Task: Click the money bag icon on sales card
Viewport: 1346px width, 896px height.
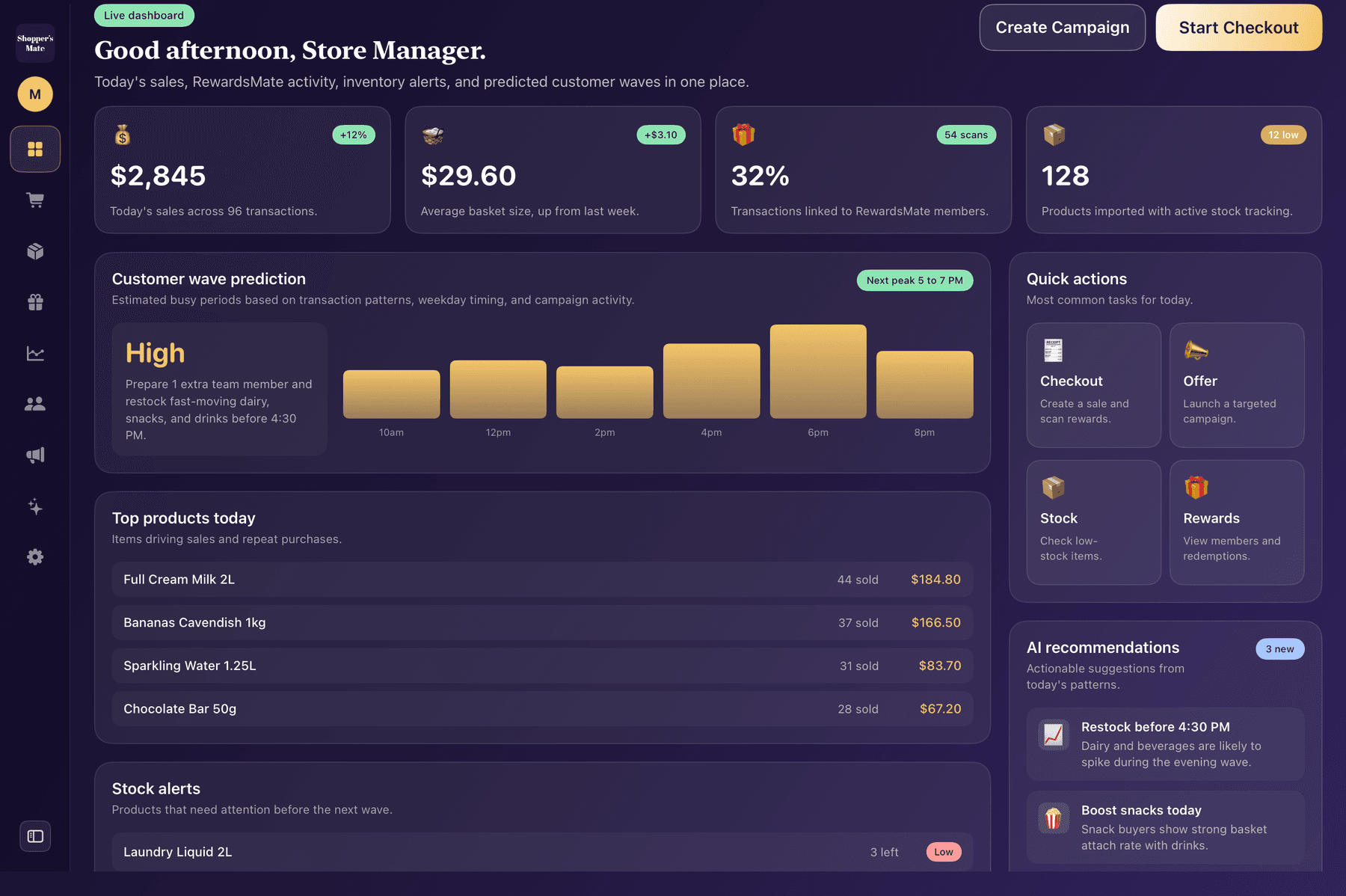Action: [x=123, y=135]
